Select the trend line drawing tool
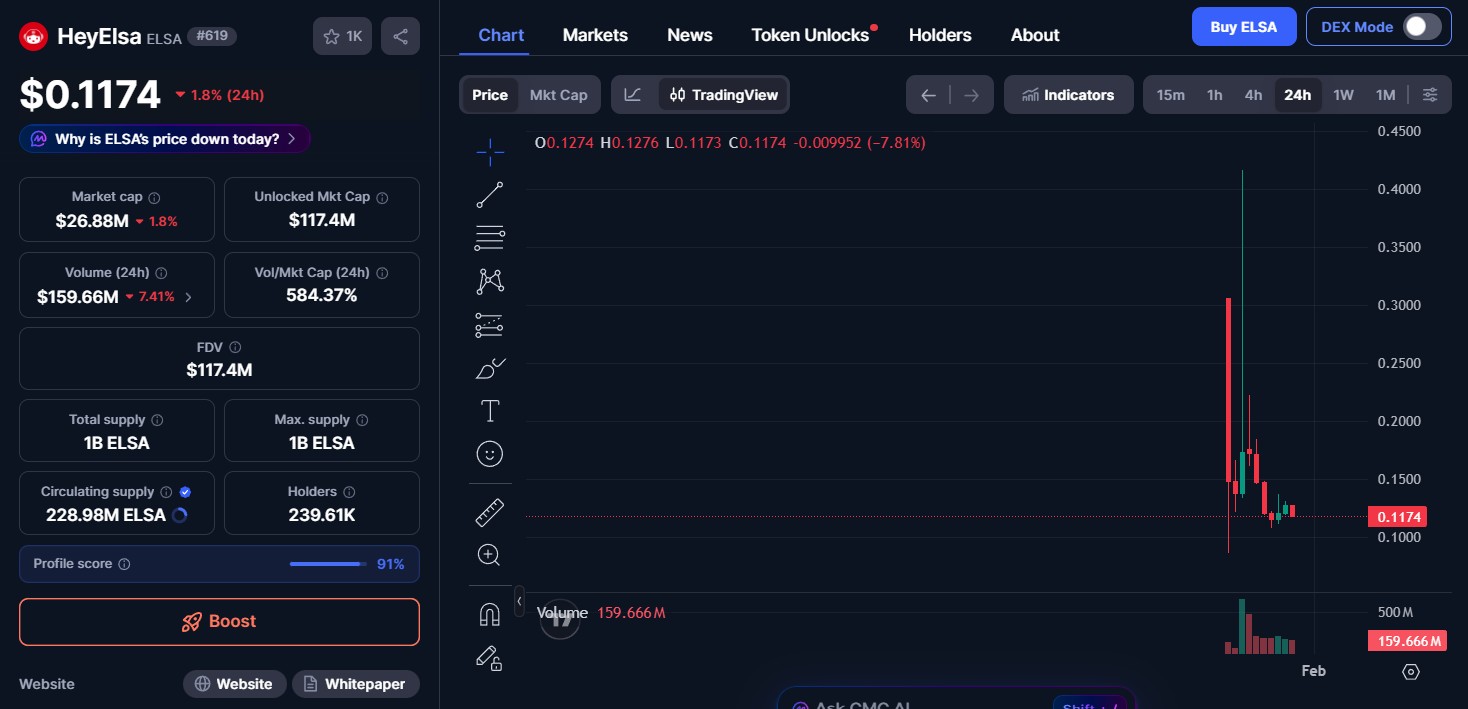Screen dimensions: 1468x709 tap(489, 194)
